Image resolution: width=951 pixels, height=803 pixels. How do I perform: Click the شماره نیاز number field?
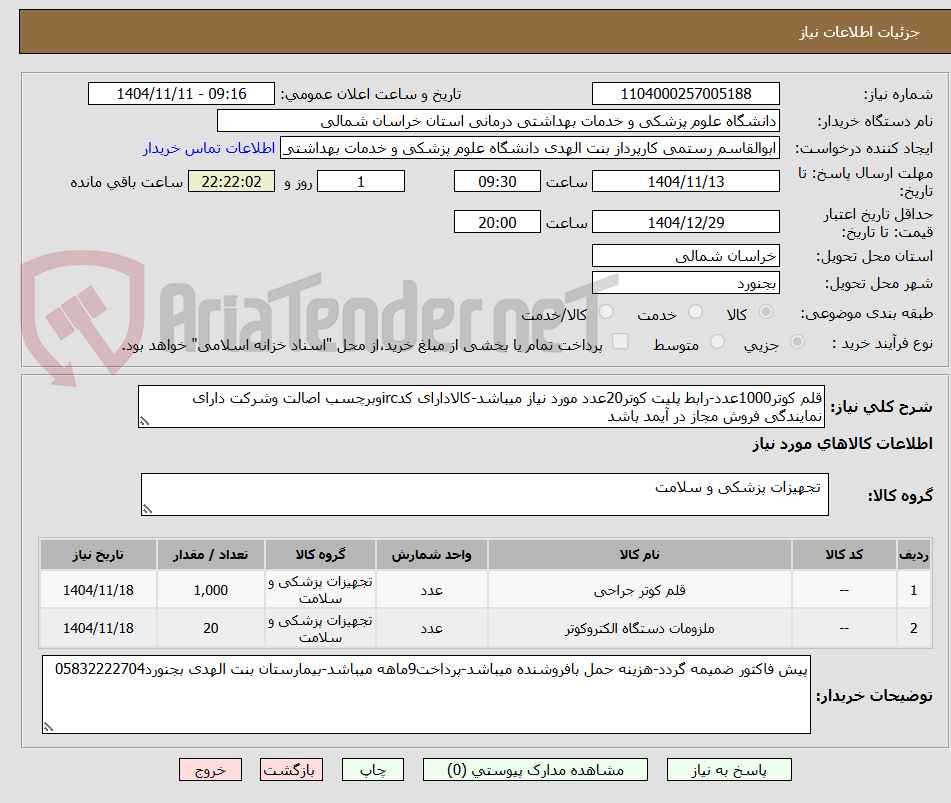coord(685,94)
